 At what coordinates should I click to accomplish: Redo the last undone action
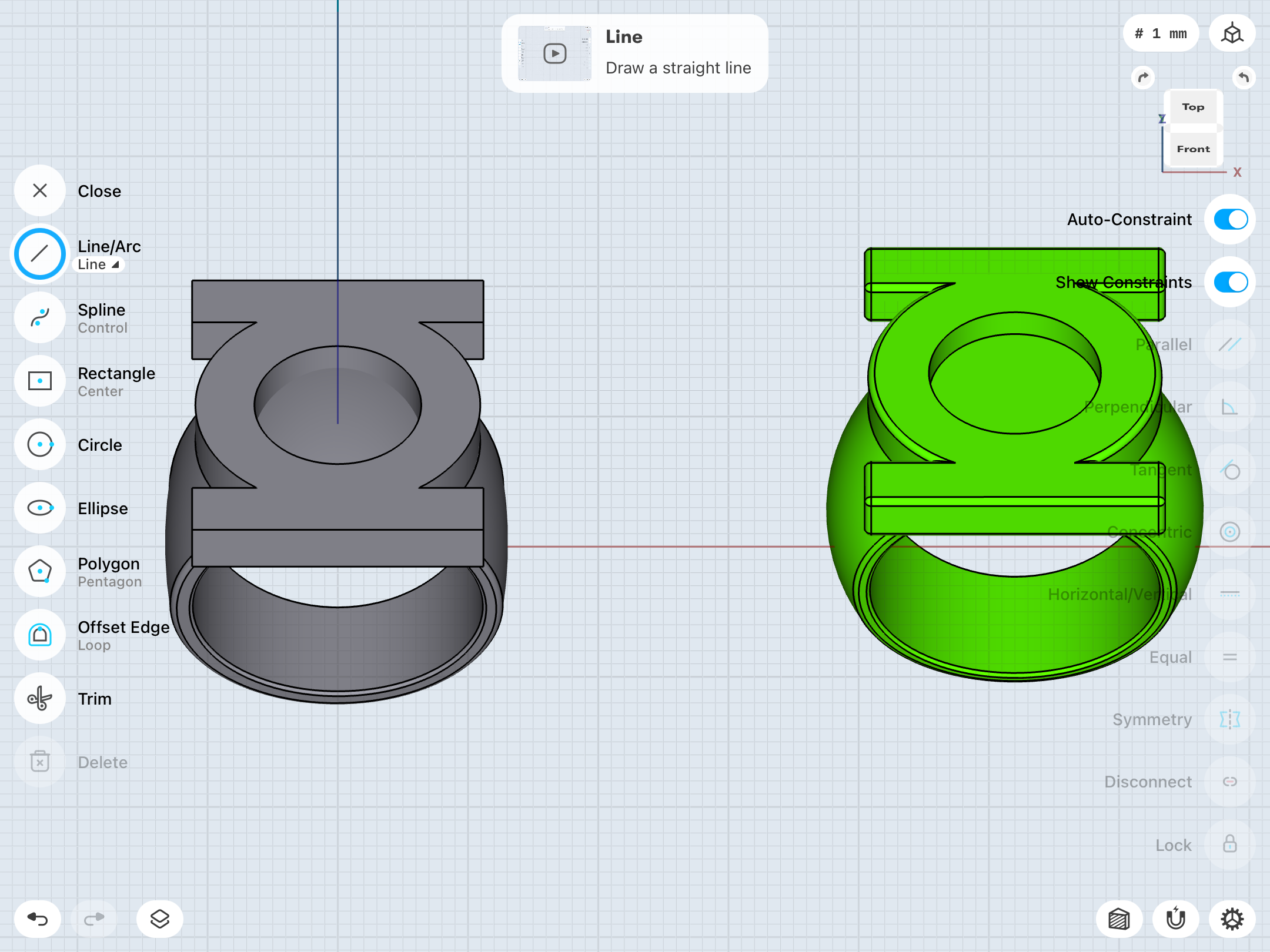pos(94,919)
